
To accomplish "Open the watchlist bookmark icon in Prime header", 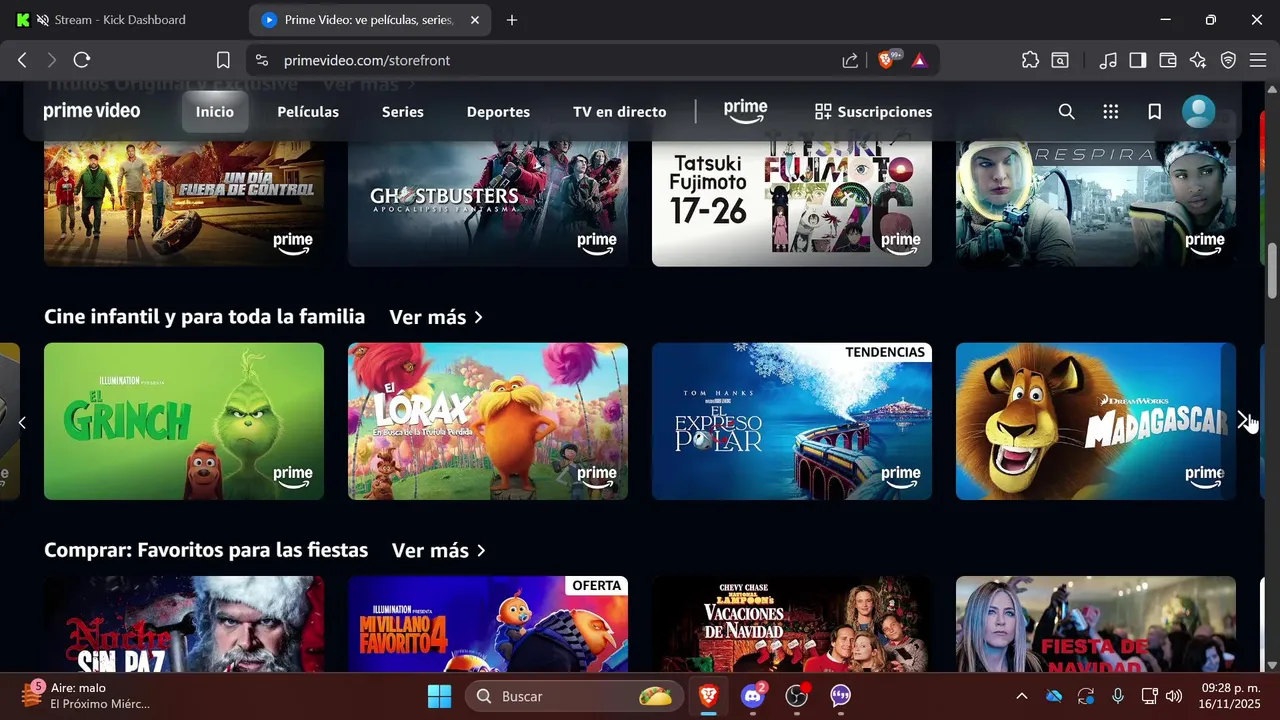I will pyautogui.click(x=1155, y=112).
